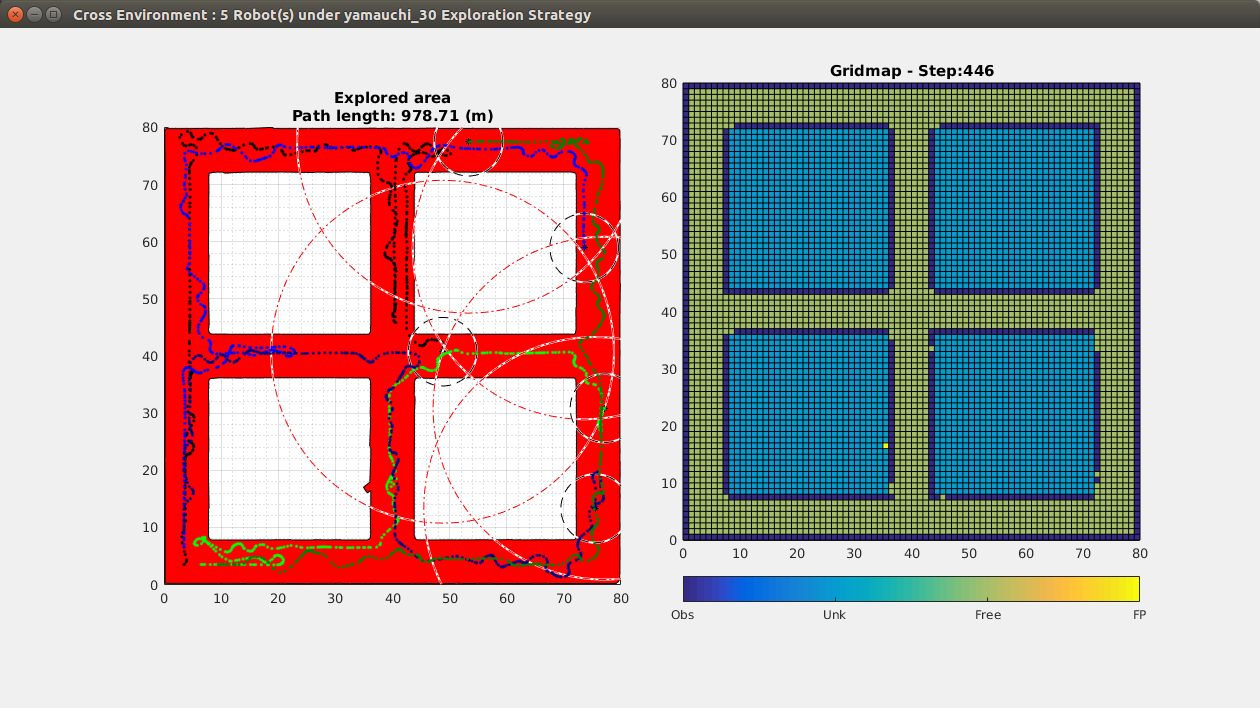Click the red notch on the bottom-left room edge
The width and height of the screenshot is (1260, 708).
[368, 487]
